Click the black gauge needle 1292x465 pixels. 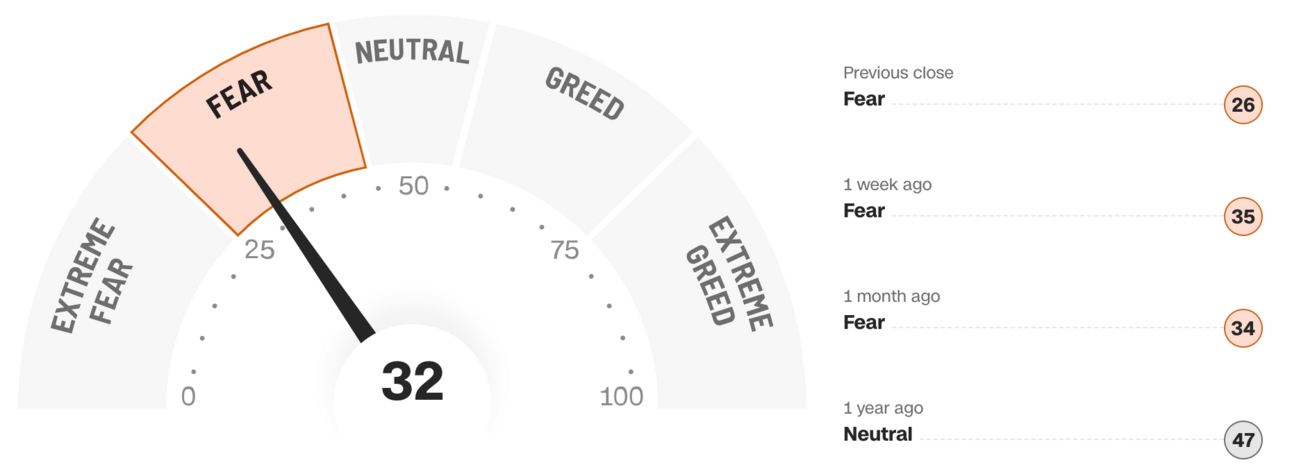tap(305, 243)
